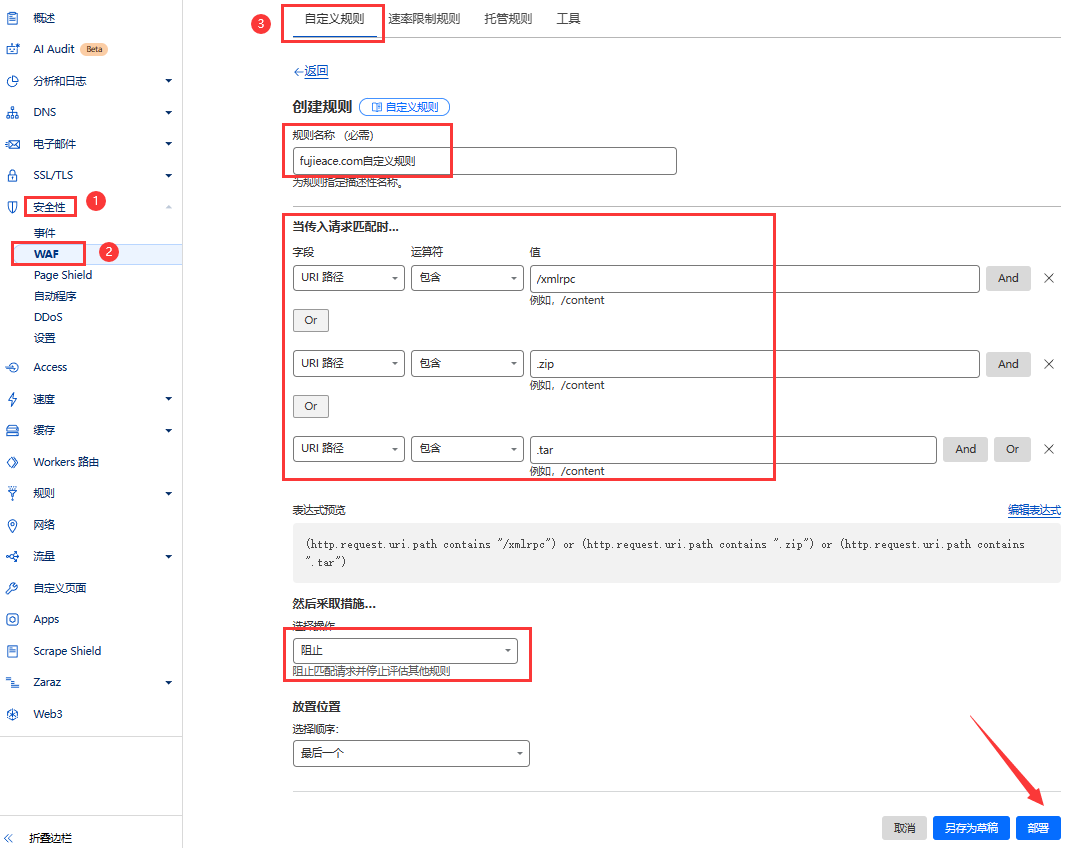Image resolution: width=1070 pixels, height=848 pixels.
Task: Click the 概述 overview sidebar icon
Action: click(12, 18)
